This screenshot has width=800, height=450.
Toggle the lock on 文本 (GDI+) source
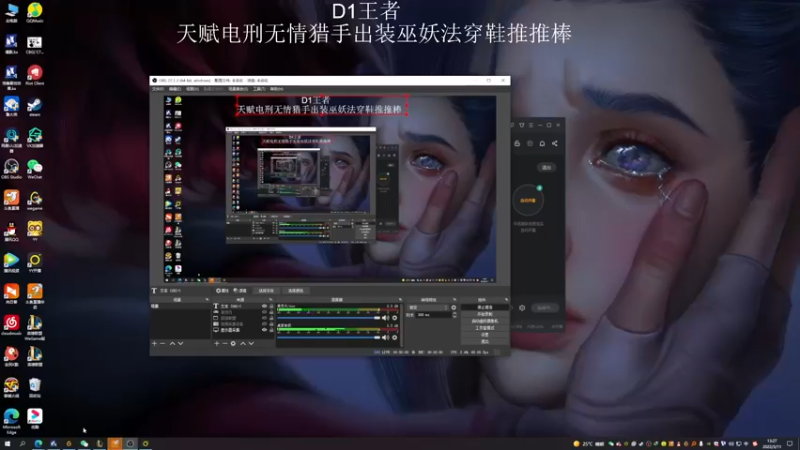pyautogui.click(x=271, y=306)
